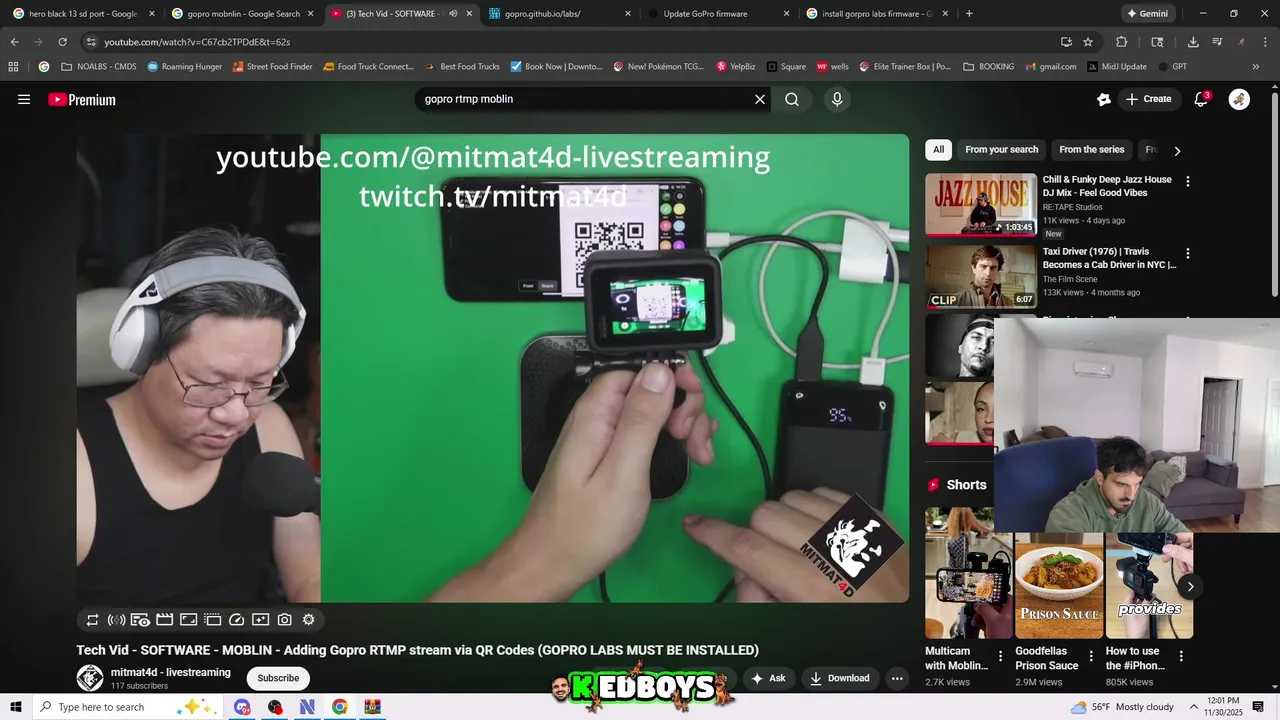Open playback speed gauge icon

coord(237,620)
